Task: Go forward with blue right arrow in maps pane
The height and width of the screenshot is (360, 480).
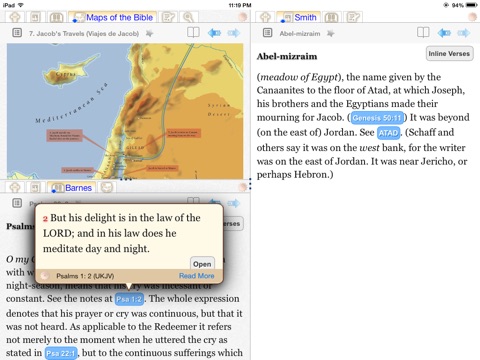Action: [233, 33]
